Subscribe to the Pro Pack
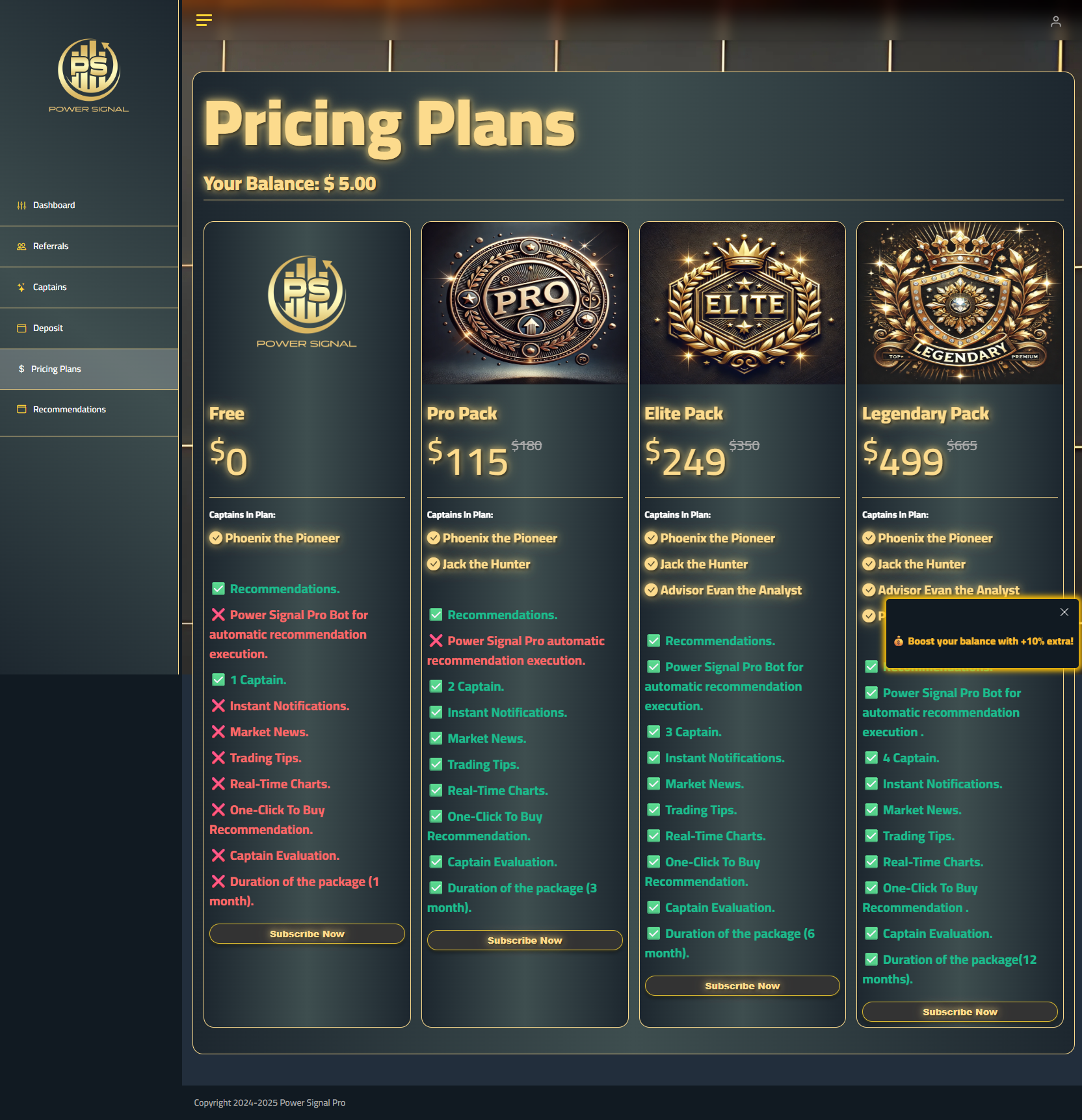The height and width of the screenshot is (1120, 1082). click(525, 940)
